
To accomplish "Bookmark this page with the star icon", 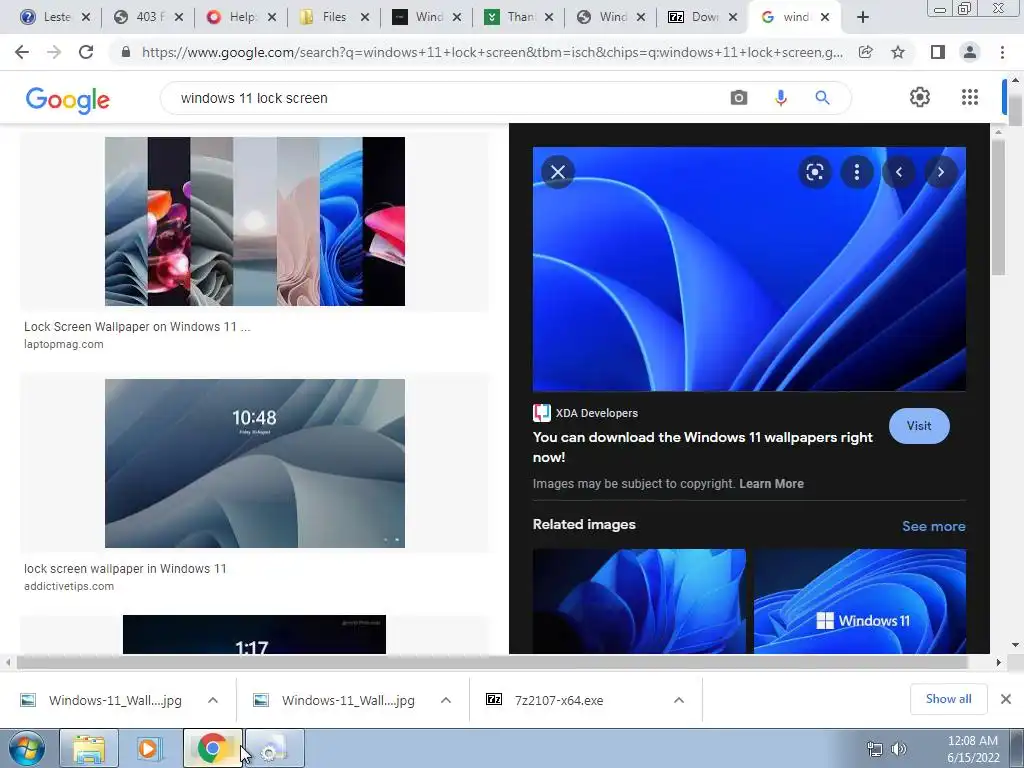I will [899, 52].
